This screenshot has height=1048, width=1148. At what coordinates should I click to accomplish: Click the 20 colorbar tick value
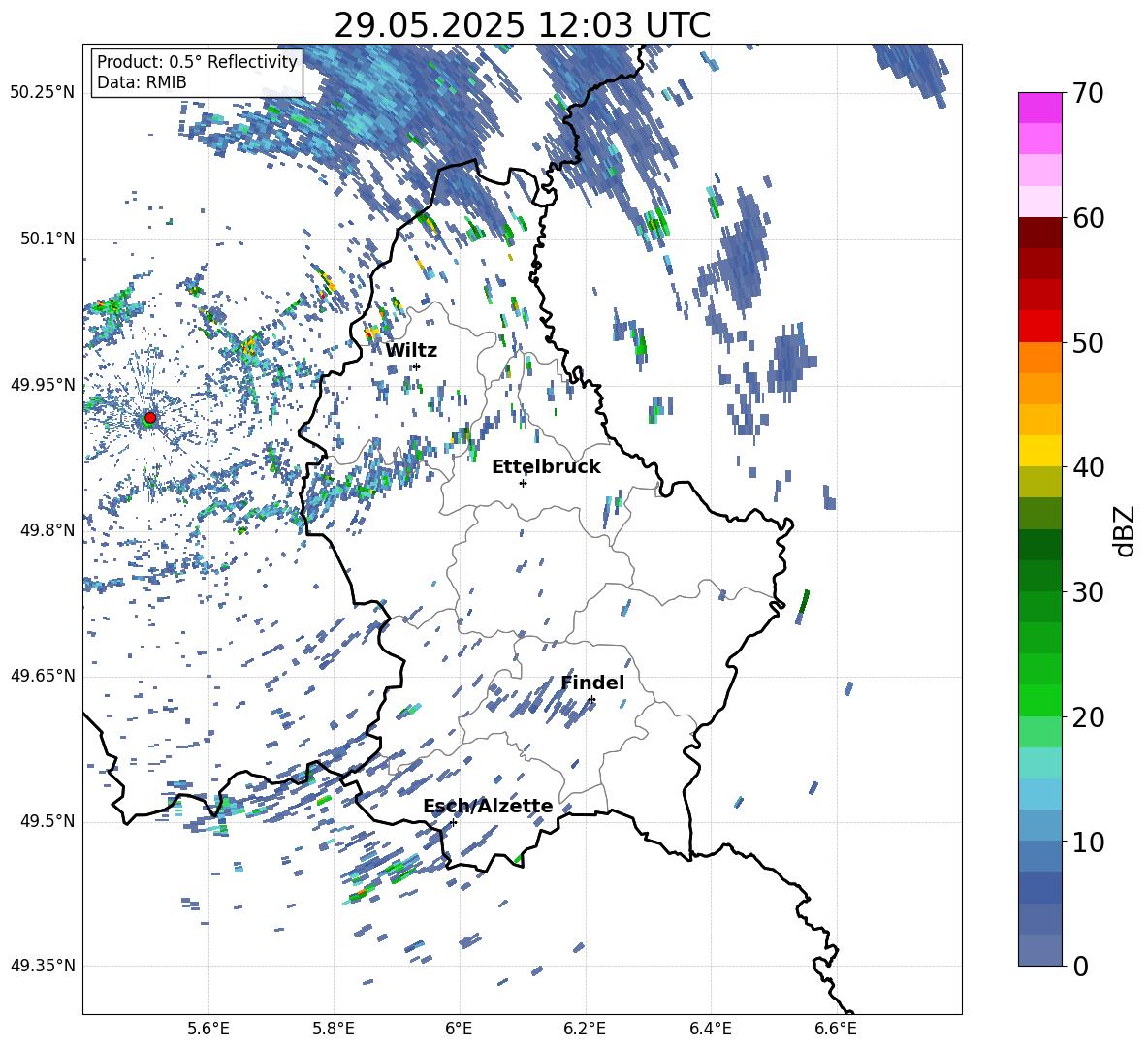point(1088,716)
